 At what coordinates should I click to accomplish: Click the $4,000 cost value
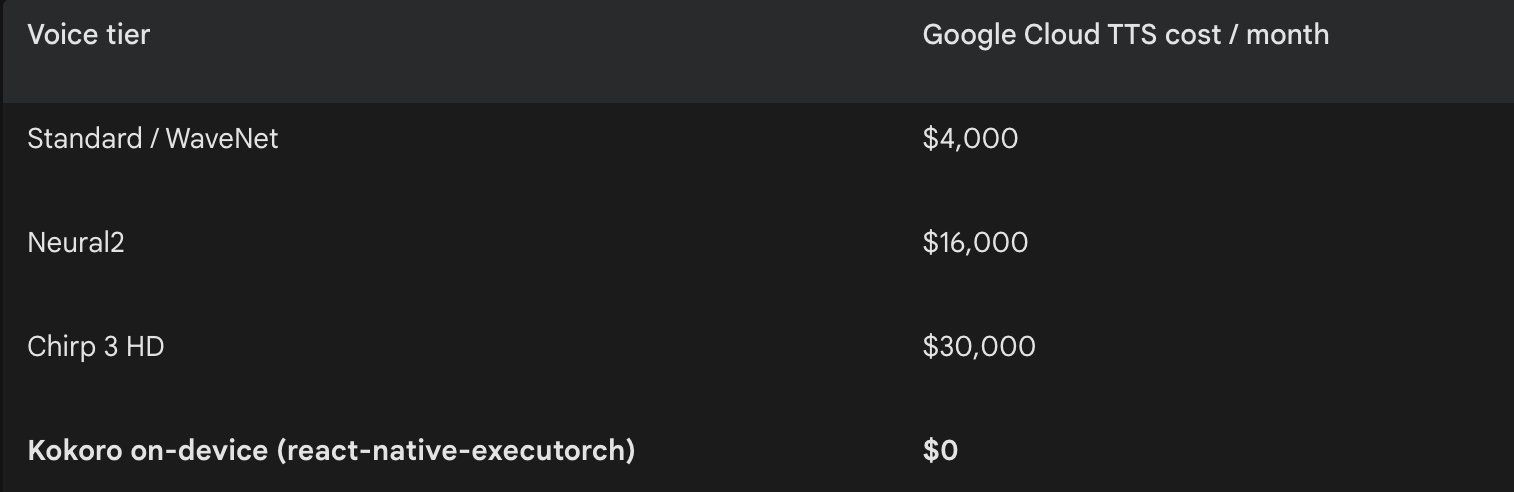pyautogui.click(x=970, y=139)
